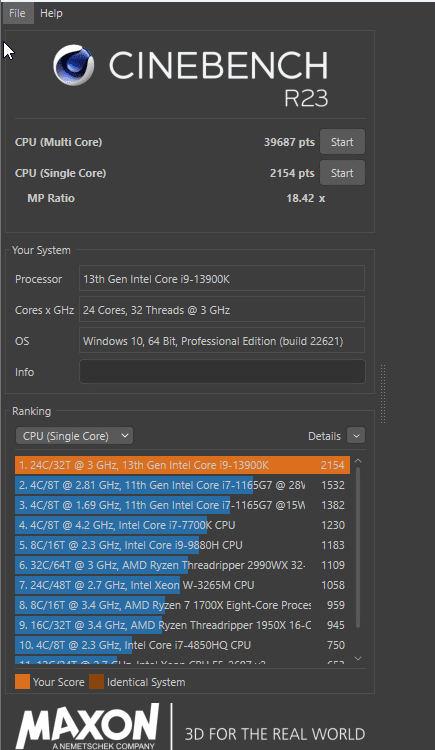
Task: Open the File menu
Action: pos(17,13)
